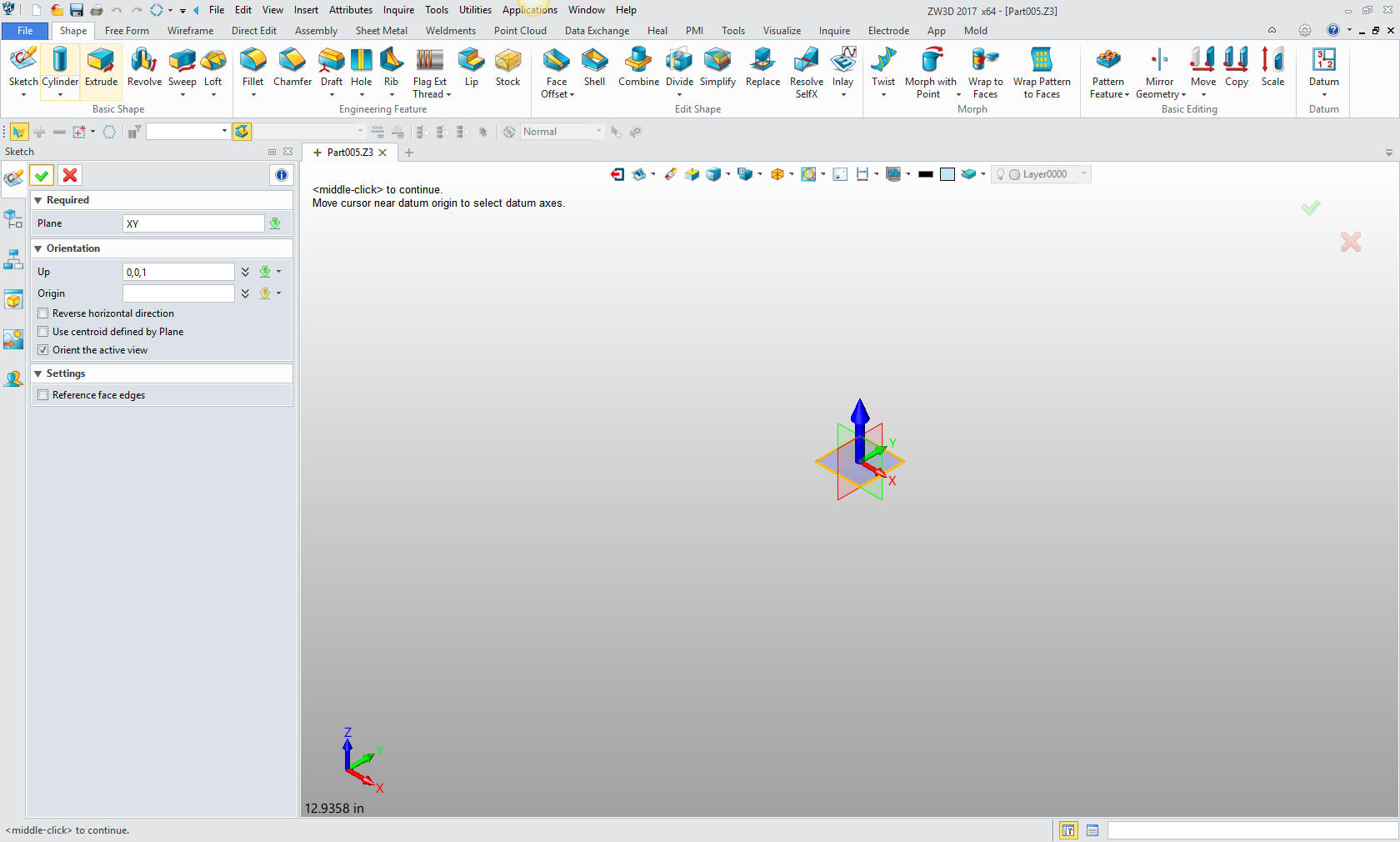
Task: Confirm sketch with green checkmark button
Action: [42, 175]
